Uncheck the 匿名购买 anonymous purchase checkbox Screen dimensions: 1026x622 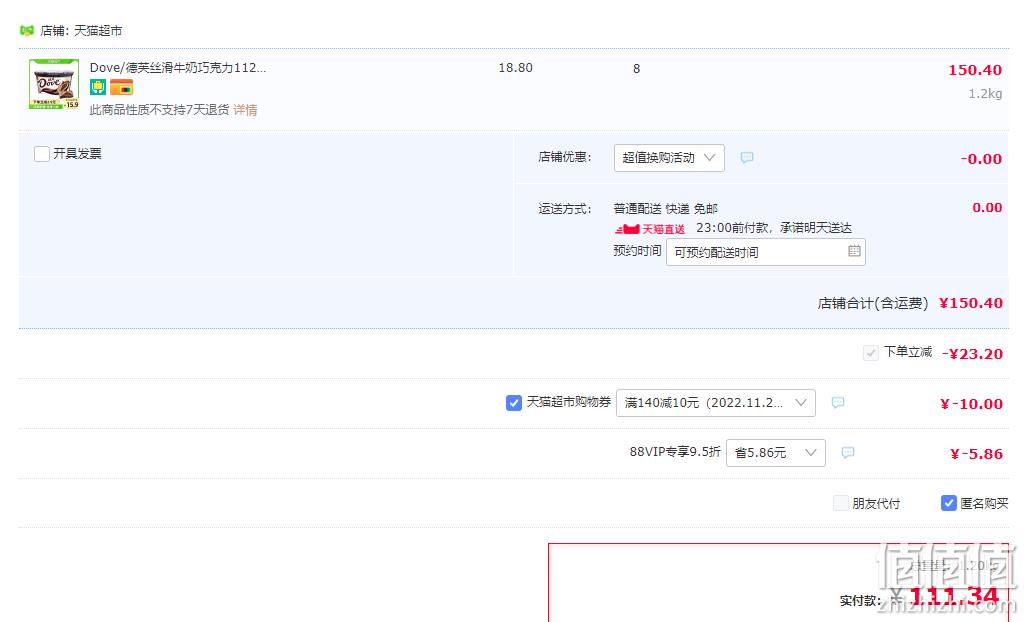(949, 503)
